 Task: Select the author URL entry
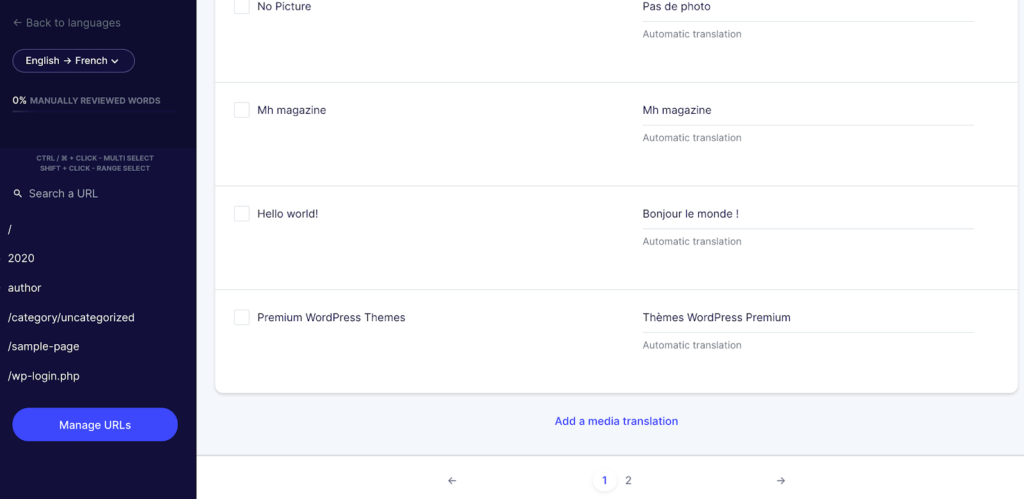pyautogui.click(x=24, y=287)
